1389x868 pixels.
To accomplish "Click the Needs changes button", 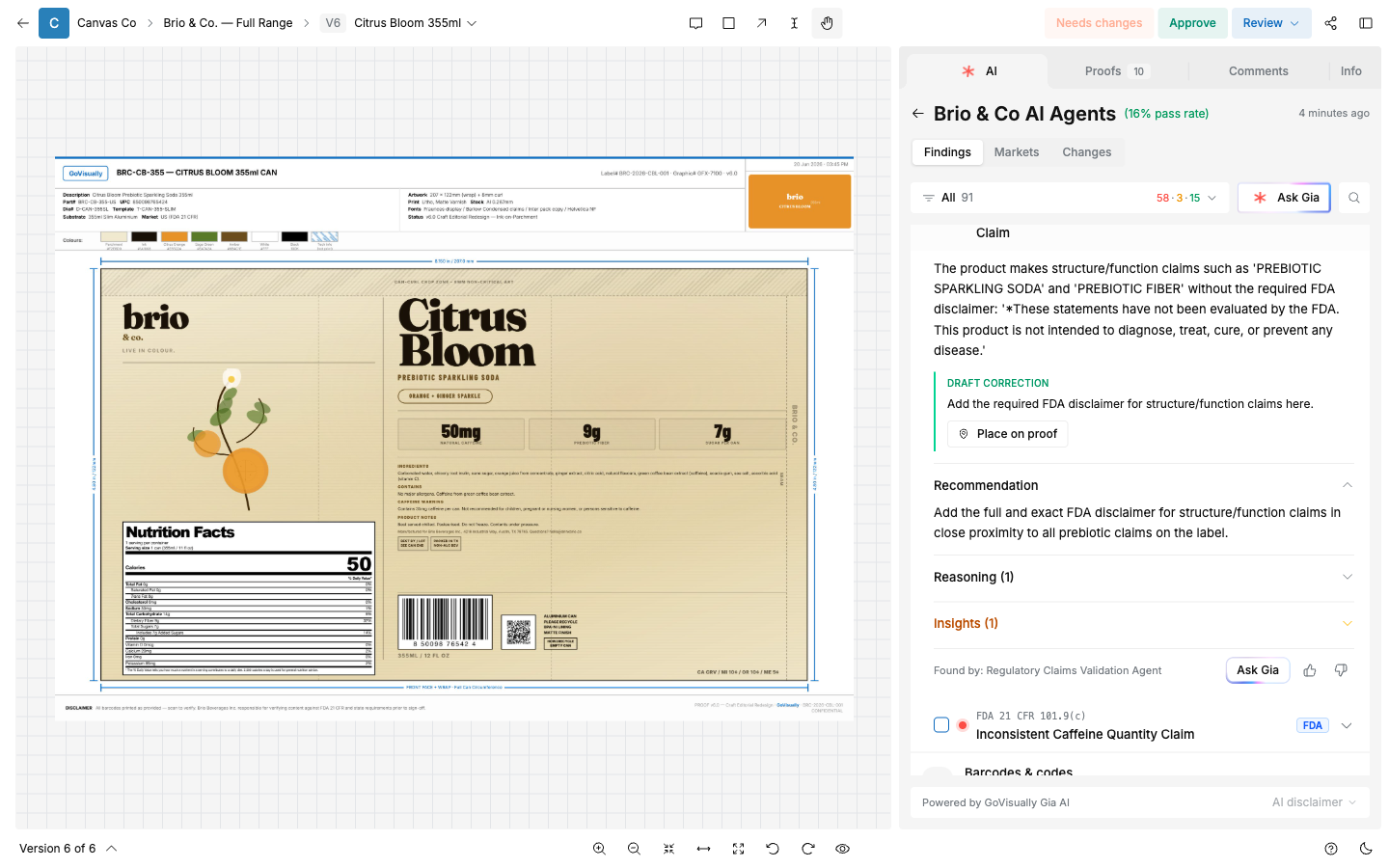I will click(x=1099, y=23).
